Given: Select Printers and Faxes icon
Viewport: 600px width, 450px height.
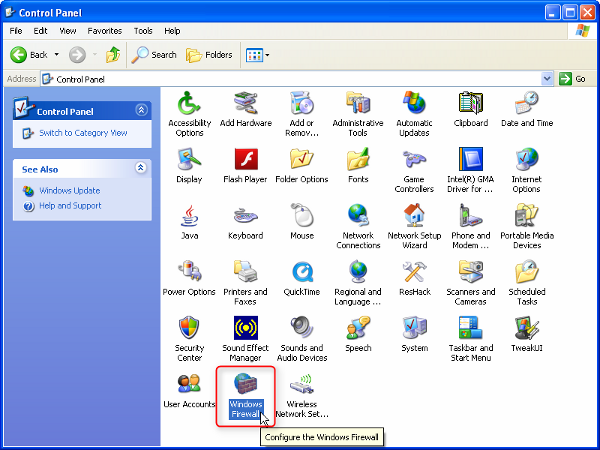Looking at the screenshot, I should pyautogui.click(x=246, y=272).
